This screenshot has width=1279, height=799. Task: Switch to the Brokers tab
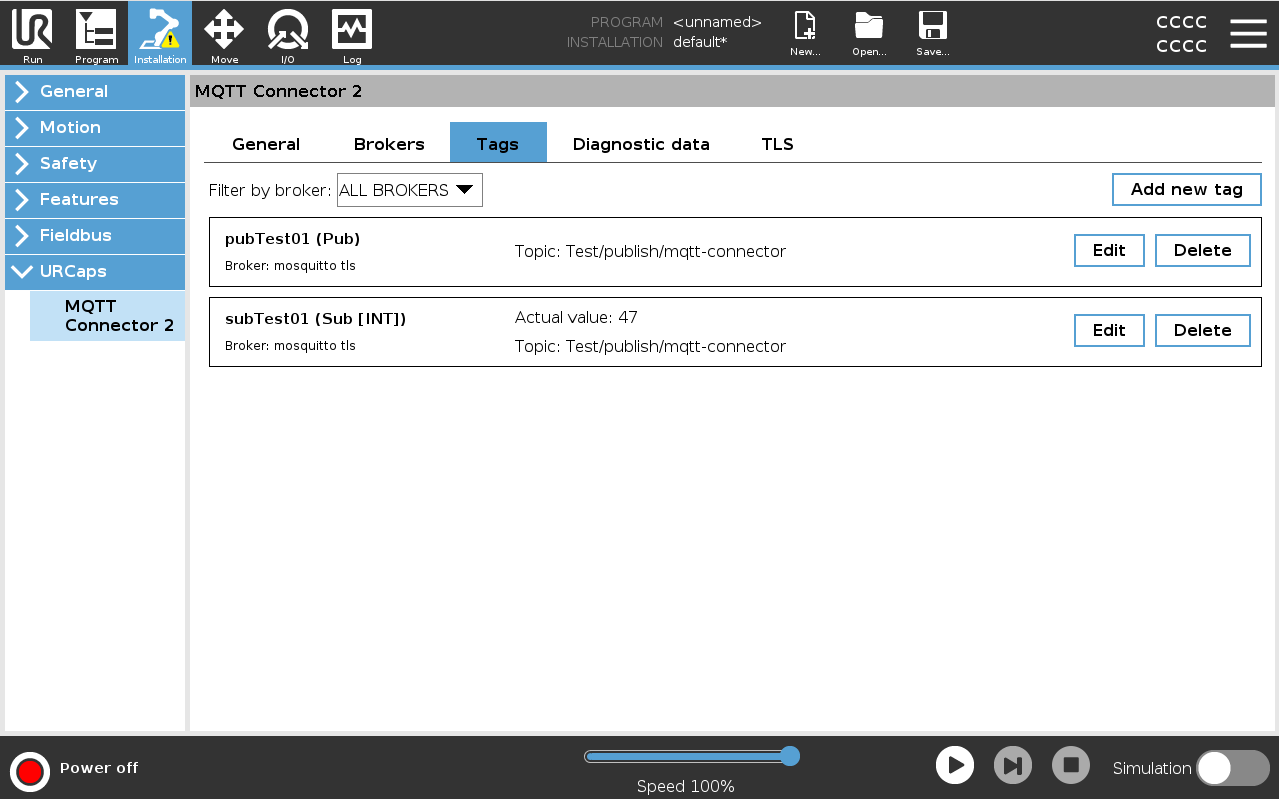pyautogui.click(x=389, y=144)
